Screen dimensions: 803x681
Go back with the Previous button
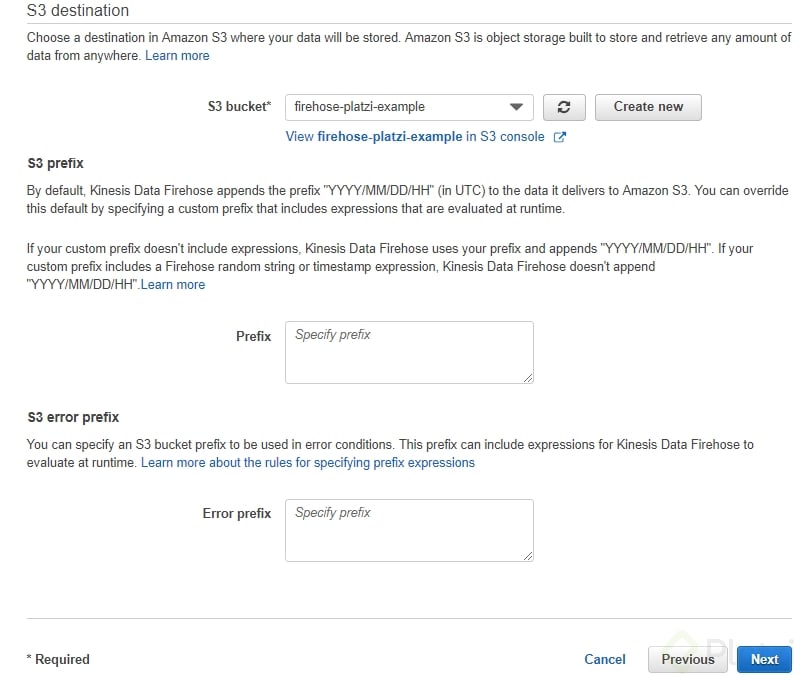pos(688,659)
